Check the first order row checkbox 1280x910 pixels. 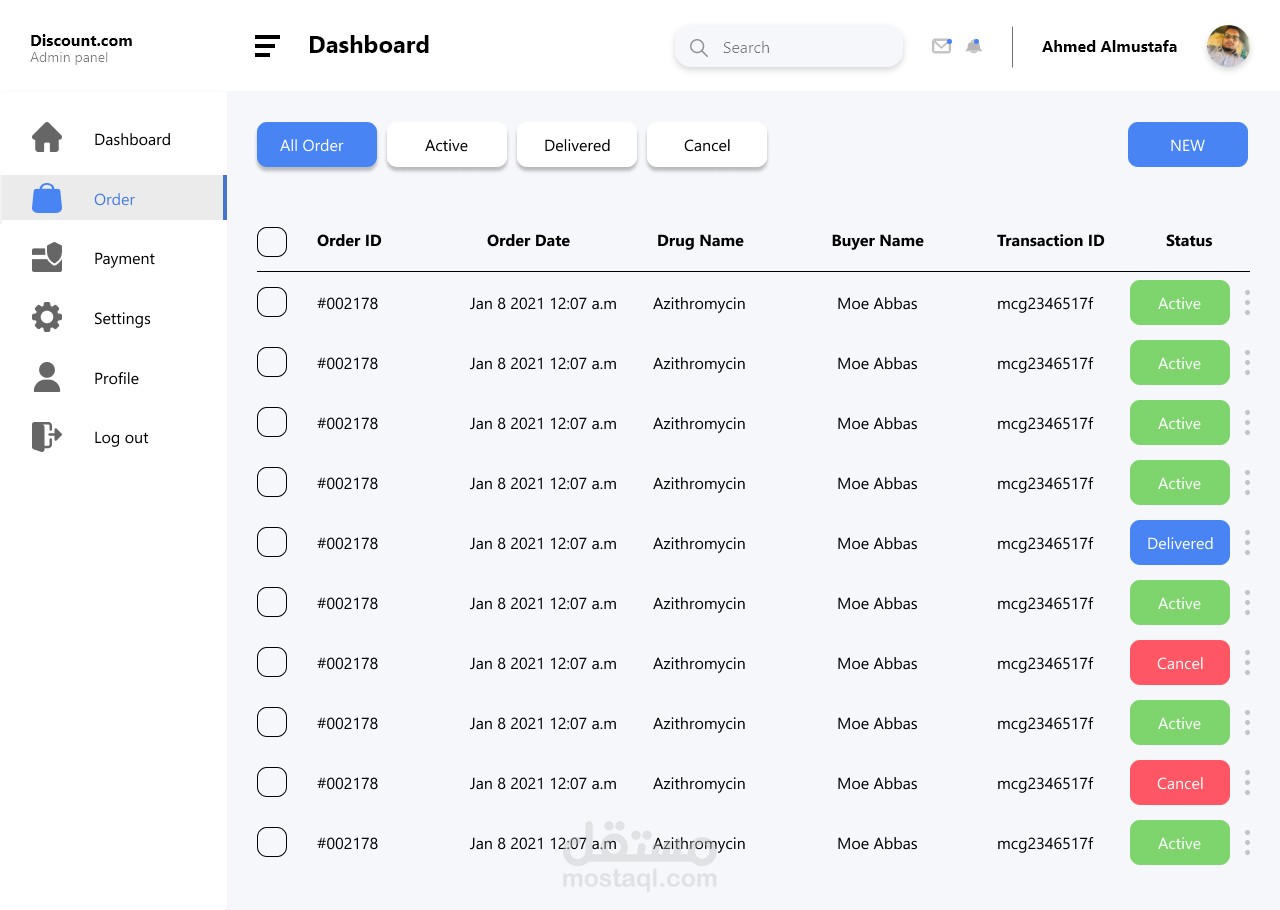pos(272,302)
